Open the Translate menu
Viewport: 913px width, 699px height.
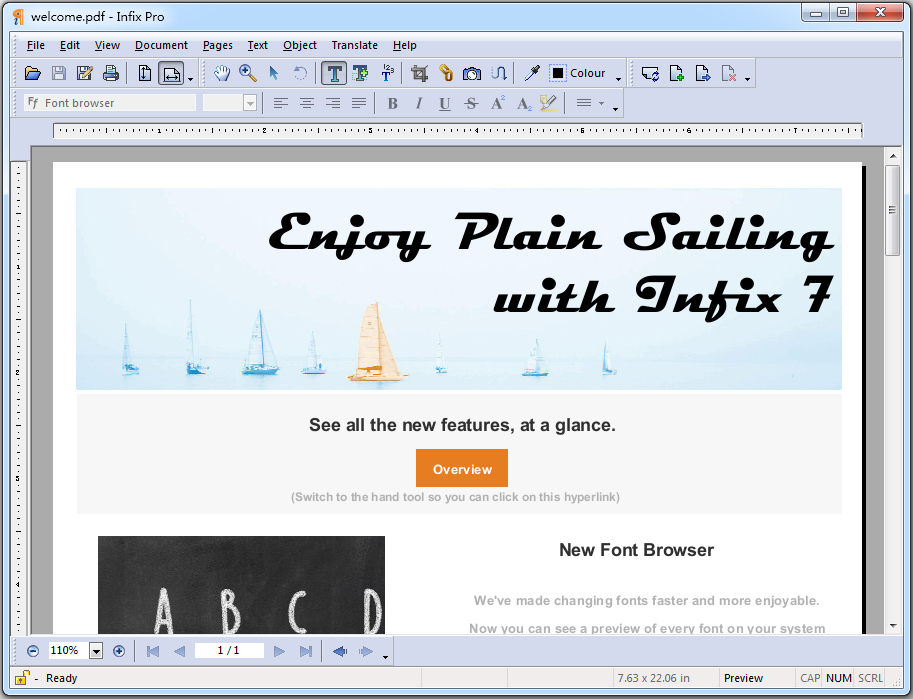(x=354, y=45)
